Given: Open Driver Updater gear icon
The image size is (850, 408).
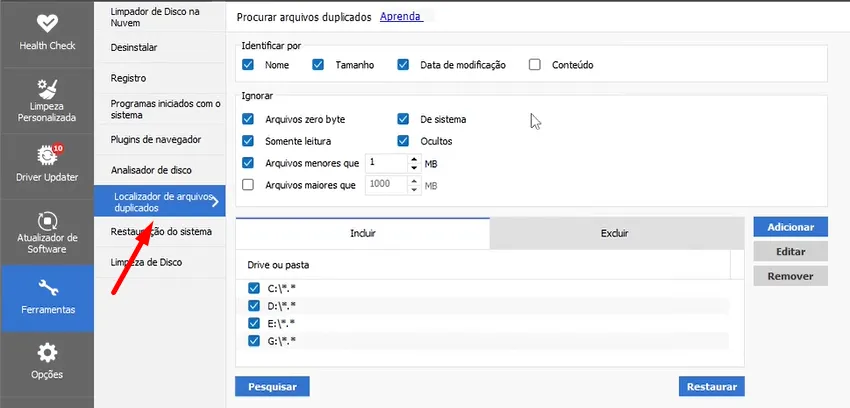Looking at the screenshot, I should point(47,155).
